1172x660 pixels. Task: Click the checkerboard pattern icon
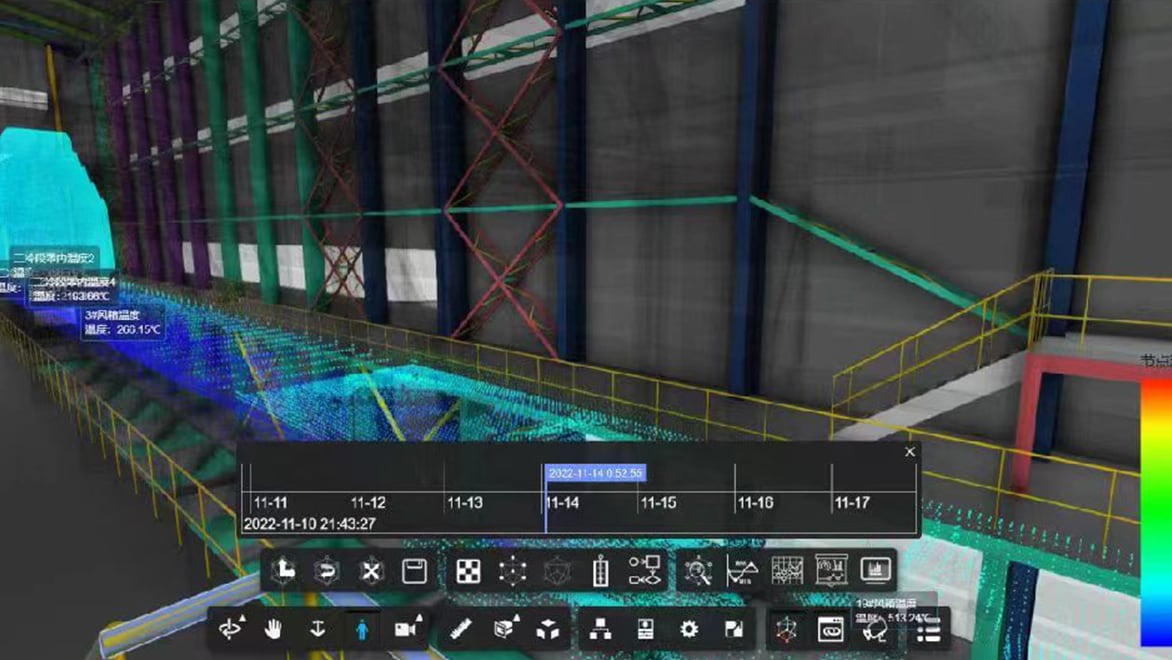(468, 571)
